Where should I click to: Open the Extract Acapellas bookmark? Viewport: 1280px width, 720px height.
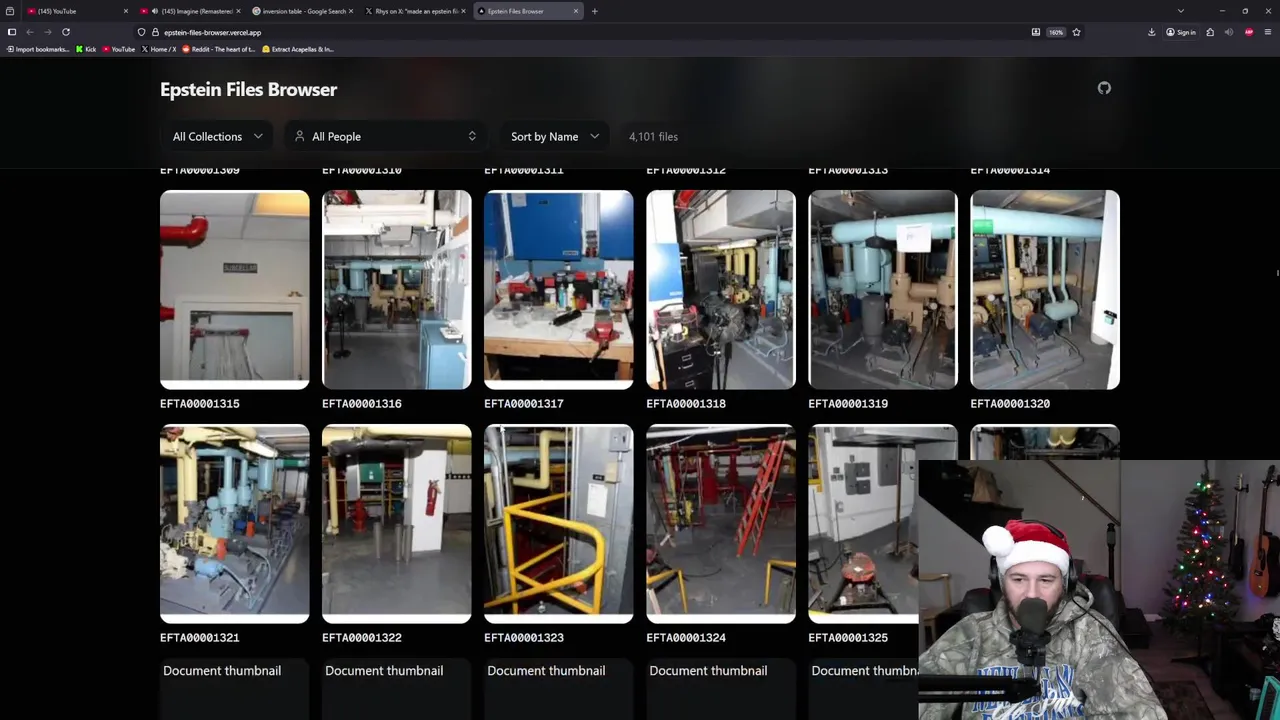coord(298,49)
